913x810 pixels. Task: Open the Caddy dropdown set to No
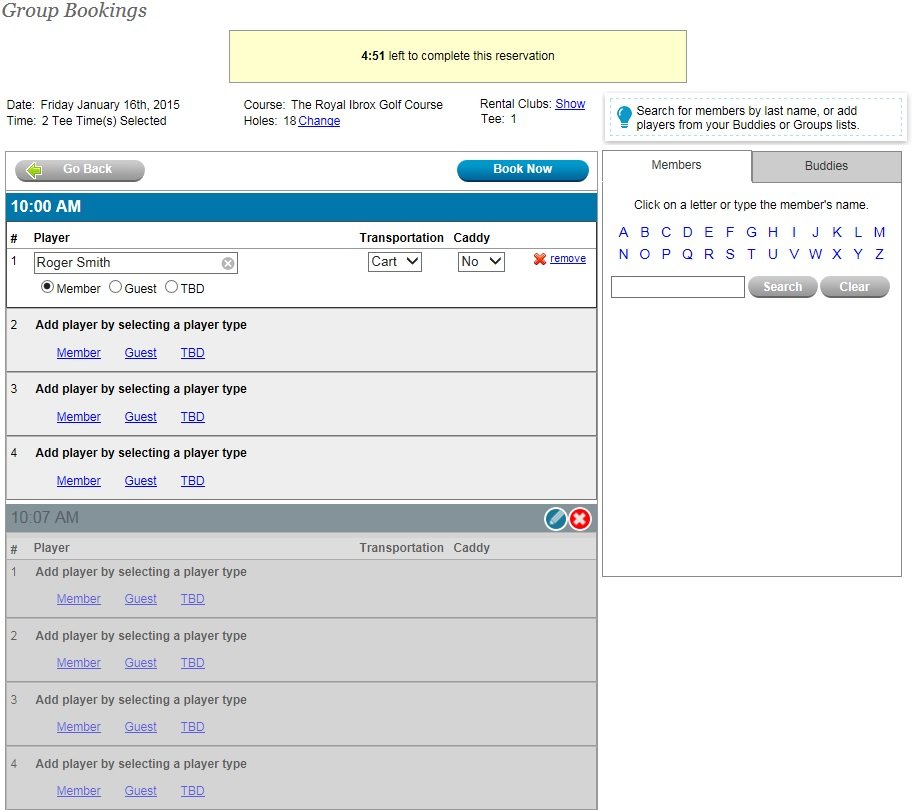coord(481,262)
